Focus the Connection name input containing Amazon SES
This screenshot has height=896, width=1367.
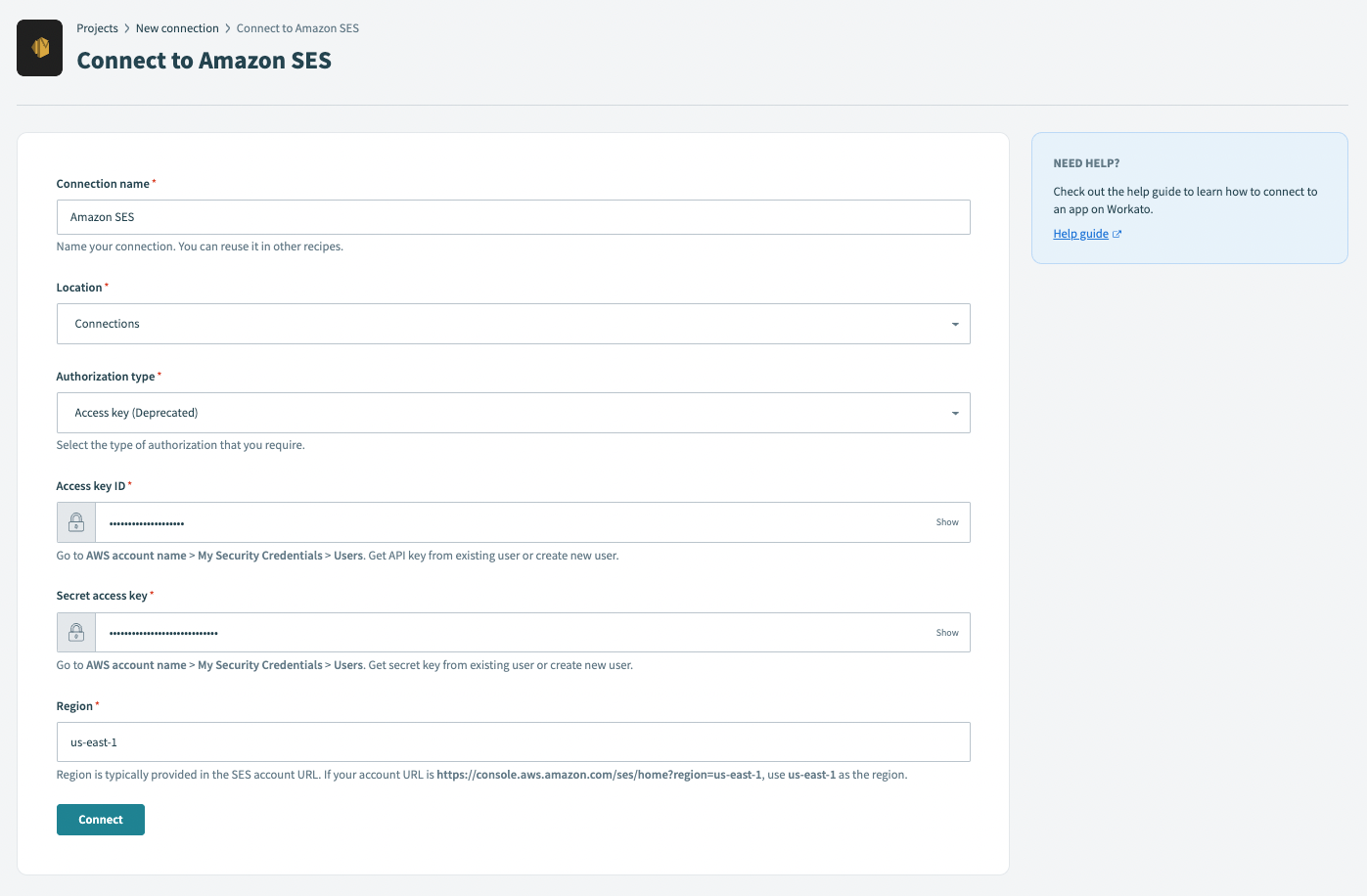pyautogui.click(x=513, y=216)
